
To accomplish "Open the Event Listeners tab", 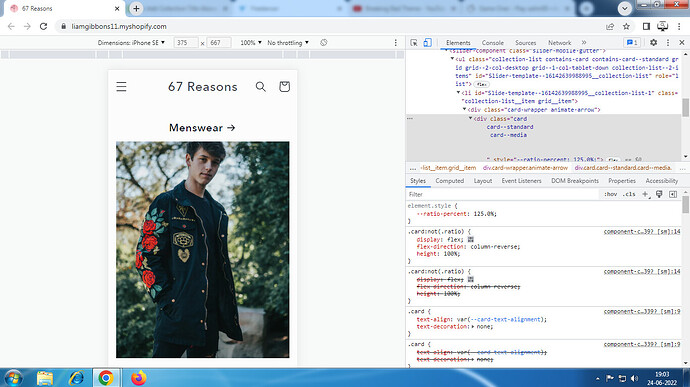I will pos(521,181).
